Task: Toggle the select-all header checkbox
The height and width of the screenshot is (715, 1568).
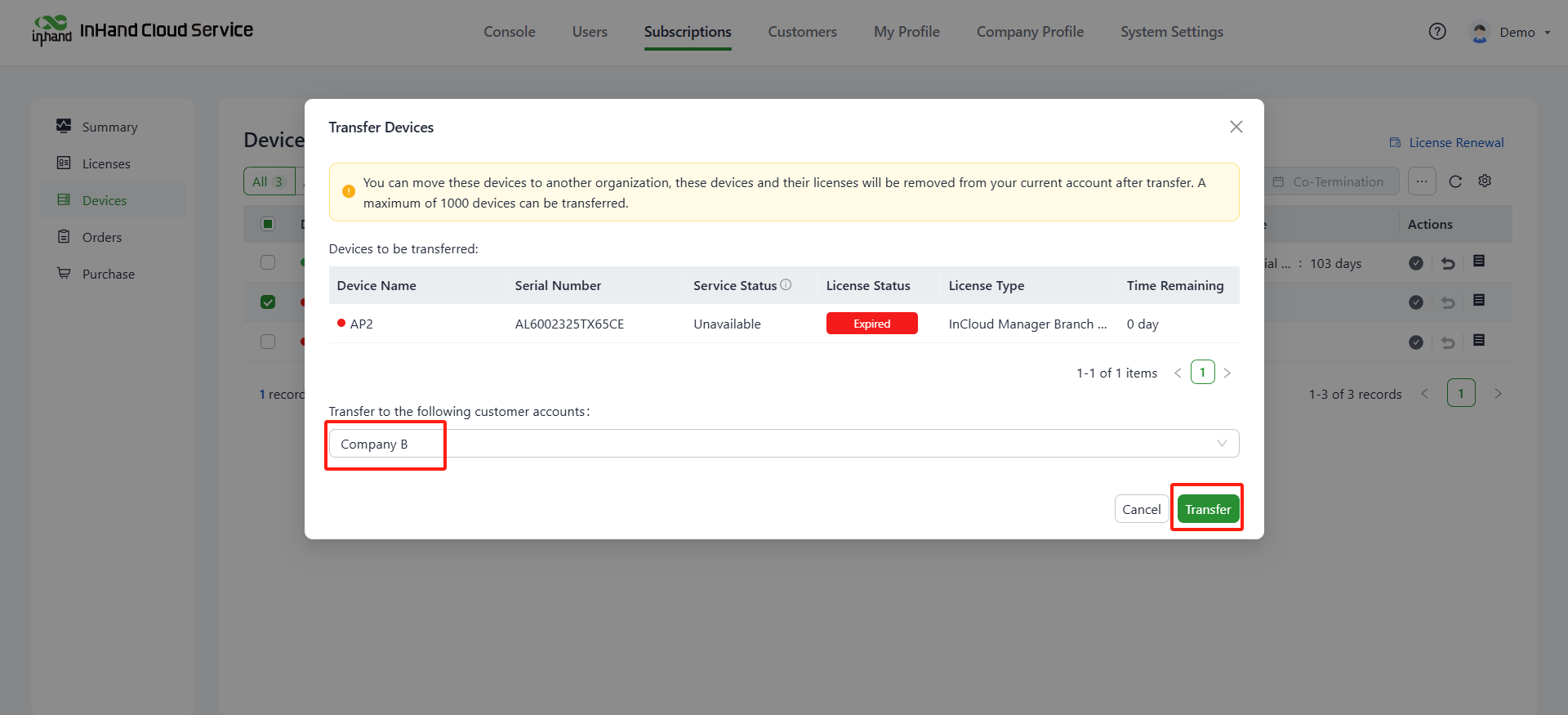Action: pyautogui.click(x=268, y=224)
